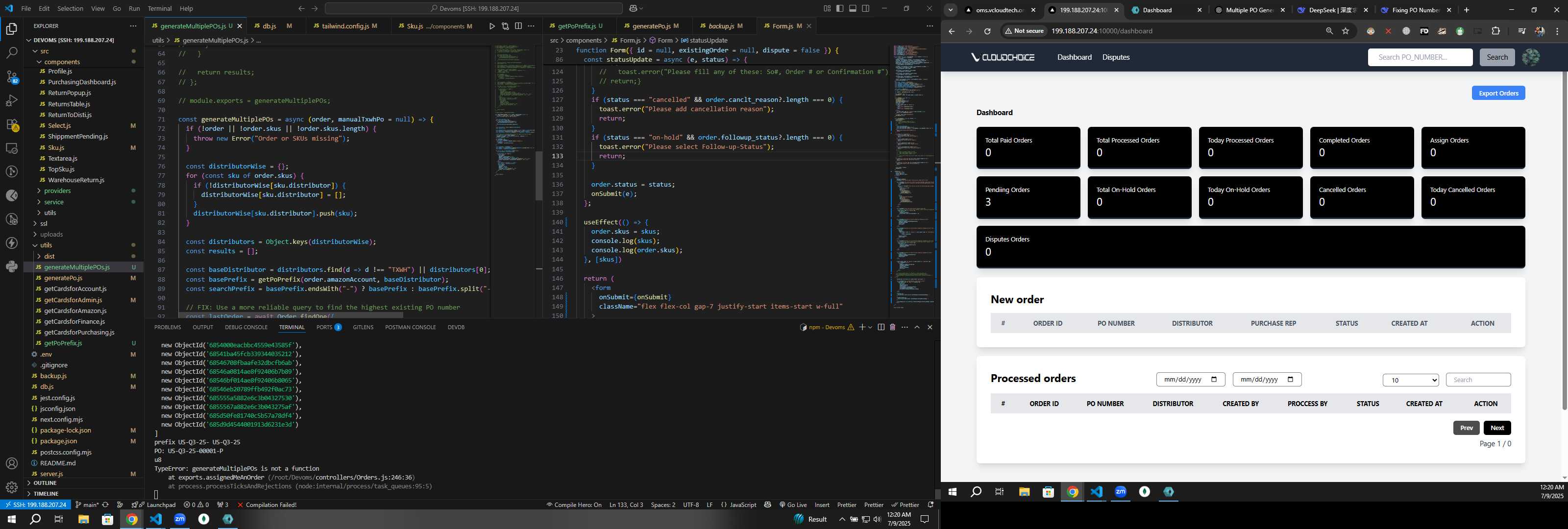Open a new Chrome tab
This screenshot has width=1568, height=529.
pyautogui.click(x=1467, y=10)
